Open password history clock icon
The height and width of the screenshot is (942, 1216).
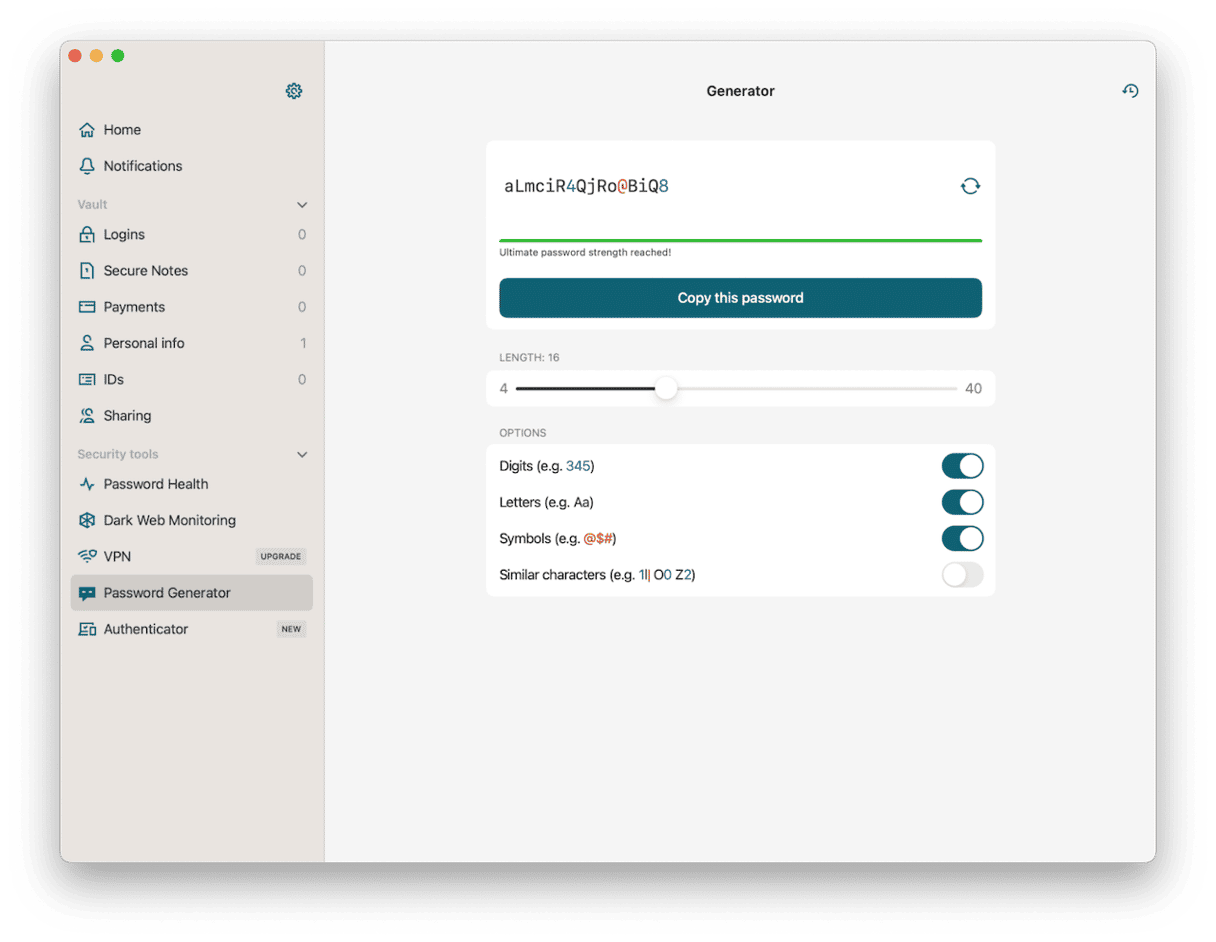tap(1130, 91)
